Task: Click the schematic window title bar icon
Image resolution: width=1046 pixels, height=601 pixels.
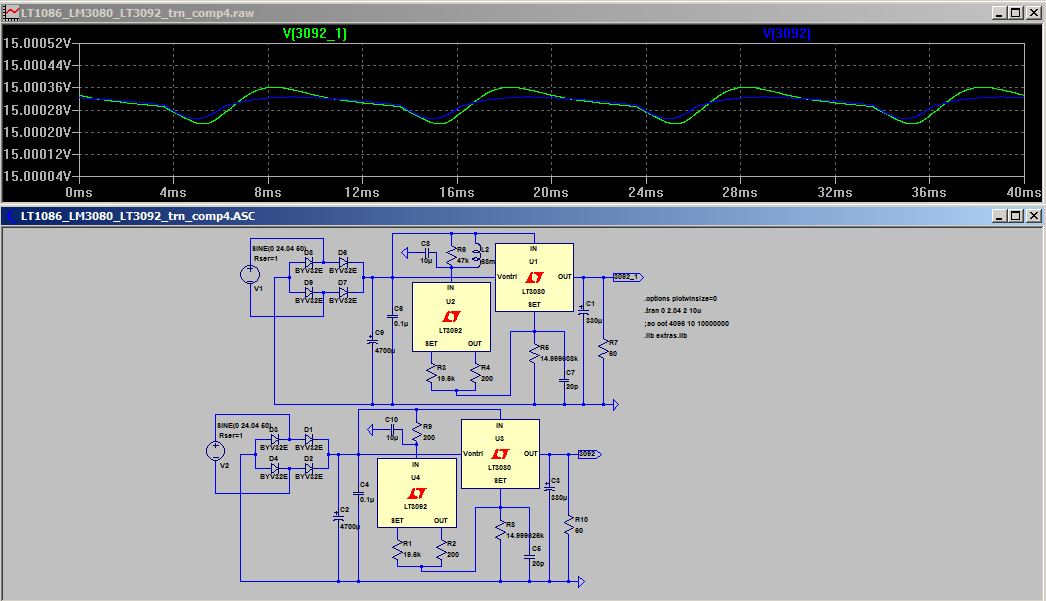Action: pos(10,215)
